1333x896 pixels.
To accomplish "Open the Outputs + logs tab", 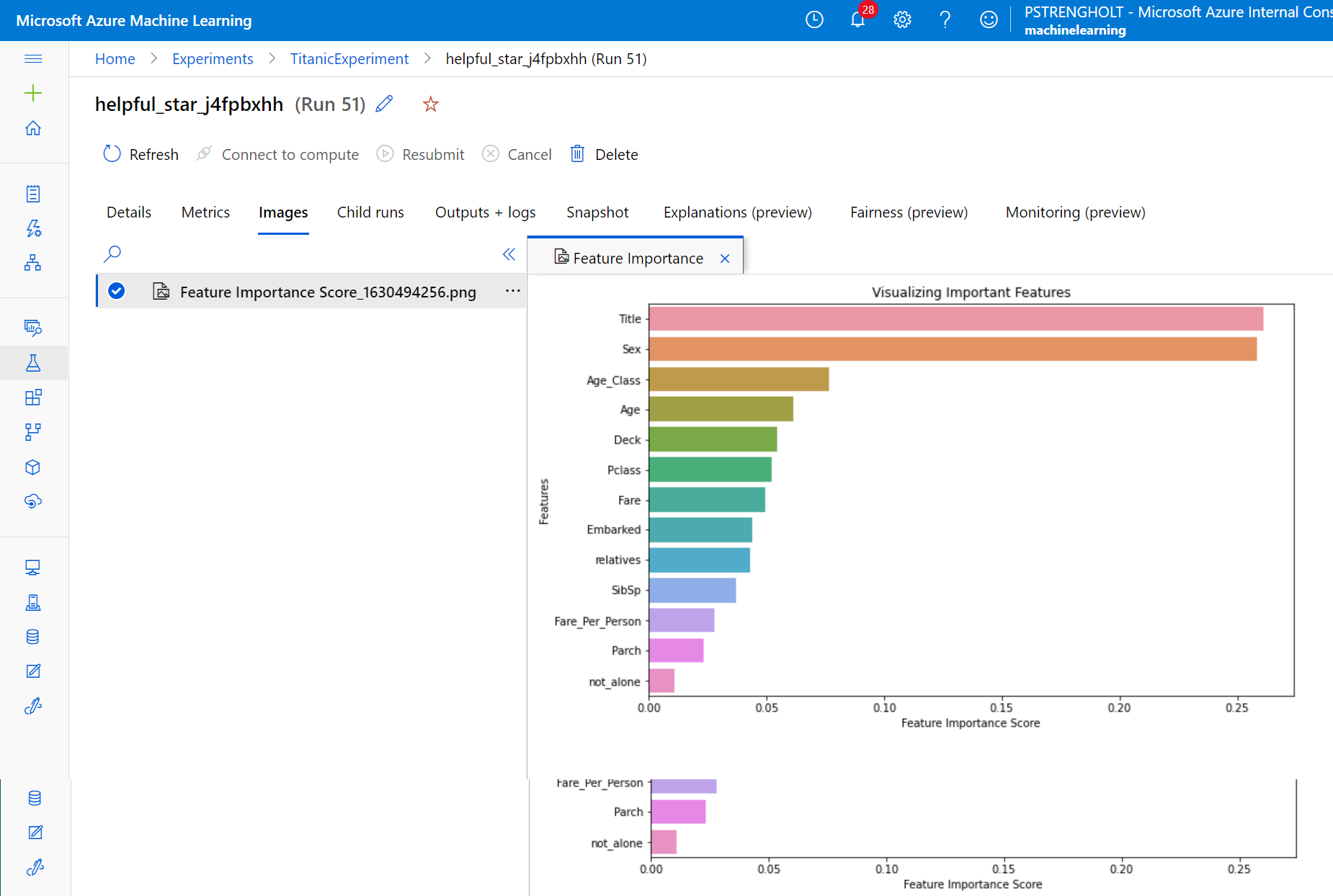I will point(485,212).
